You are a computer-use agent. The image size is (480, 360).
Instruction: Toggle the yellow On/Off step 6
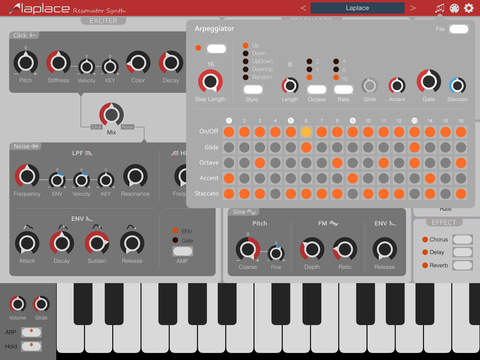click(x=306, y=132)
